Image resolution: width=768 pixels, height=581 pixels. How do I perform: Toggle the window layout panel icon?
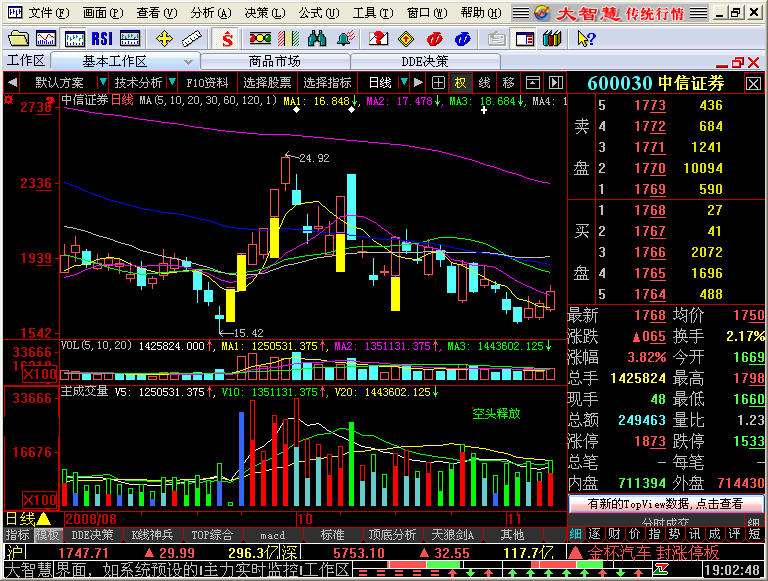tap(525, 39)
